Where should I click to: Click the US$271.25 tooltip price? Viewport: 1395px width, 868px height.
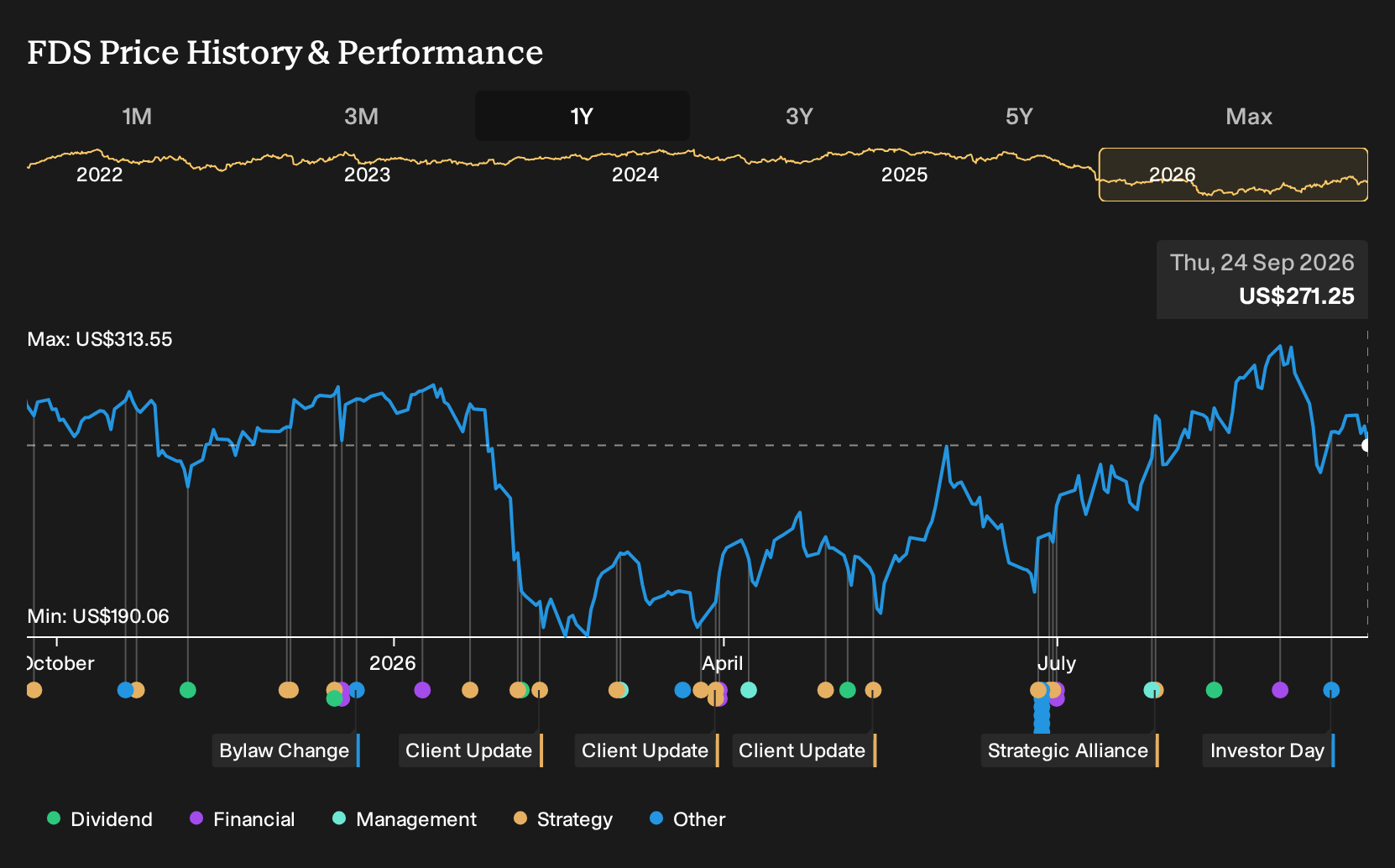[1297, 296]
